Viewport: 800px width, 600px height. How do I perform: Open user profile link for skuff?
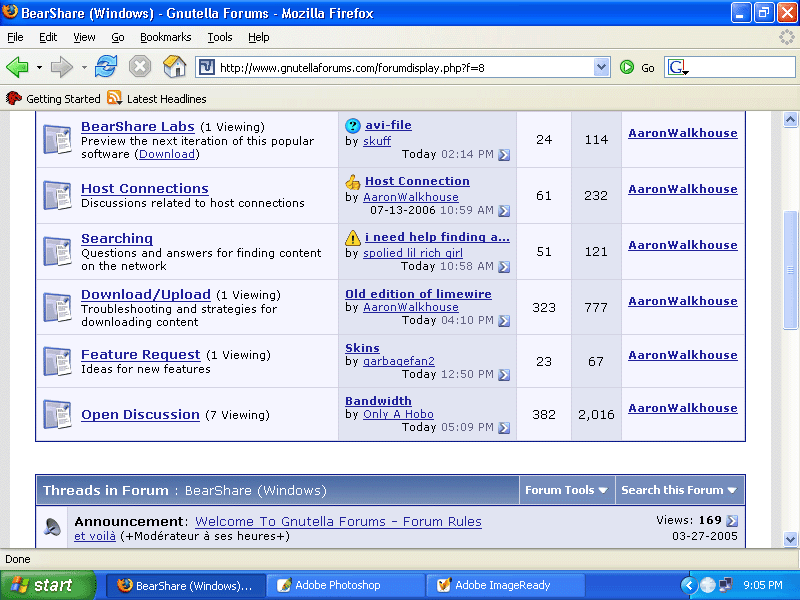point(377,141)
